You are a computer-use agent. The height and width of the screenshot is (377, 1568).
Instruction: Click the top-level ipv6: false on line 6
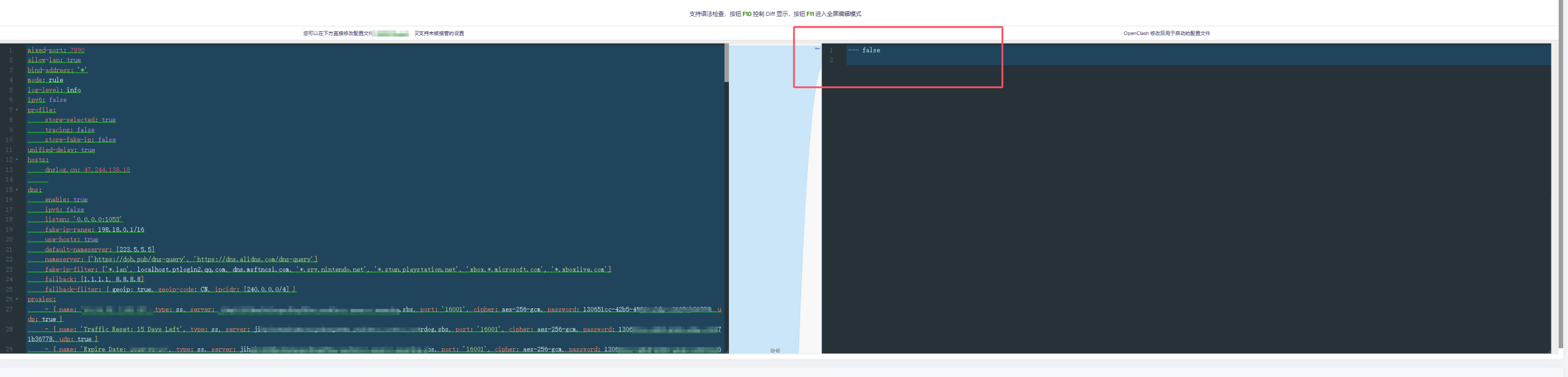tap(47, 100)
